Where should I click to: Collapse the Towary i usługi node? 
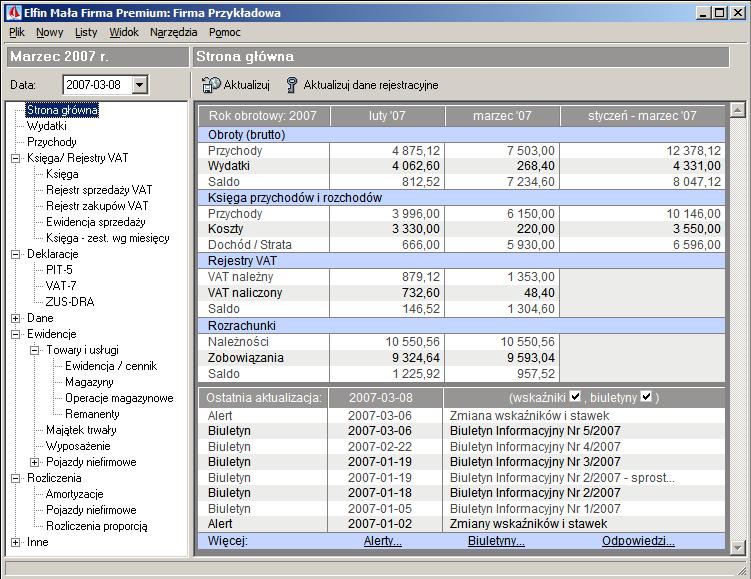(34, 350)
